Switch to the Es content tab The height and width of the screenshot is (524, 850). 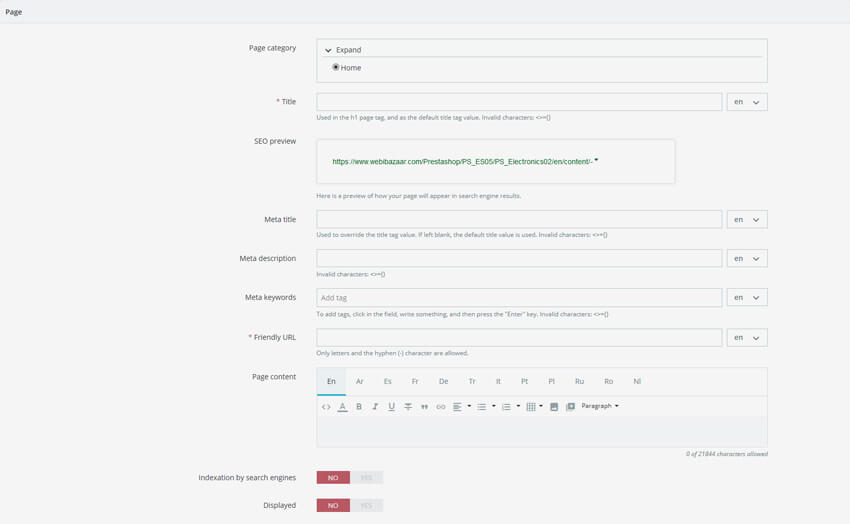pos(388,381)
